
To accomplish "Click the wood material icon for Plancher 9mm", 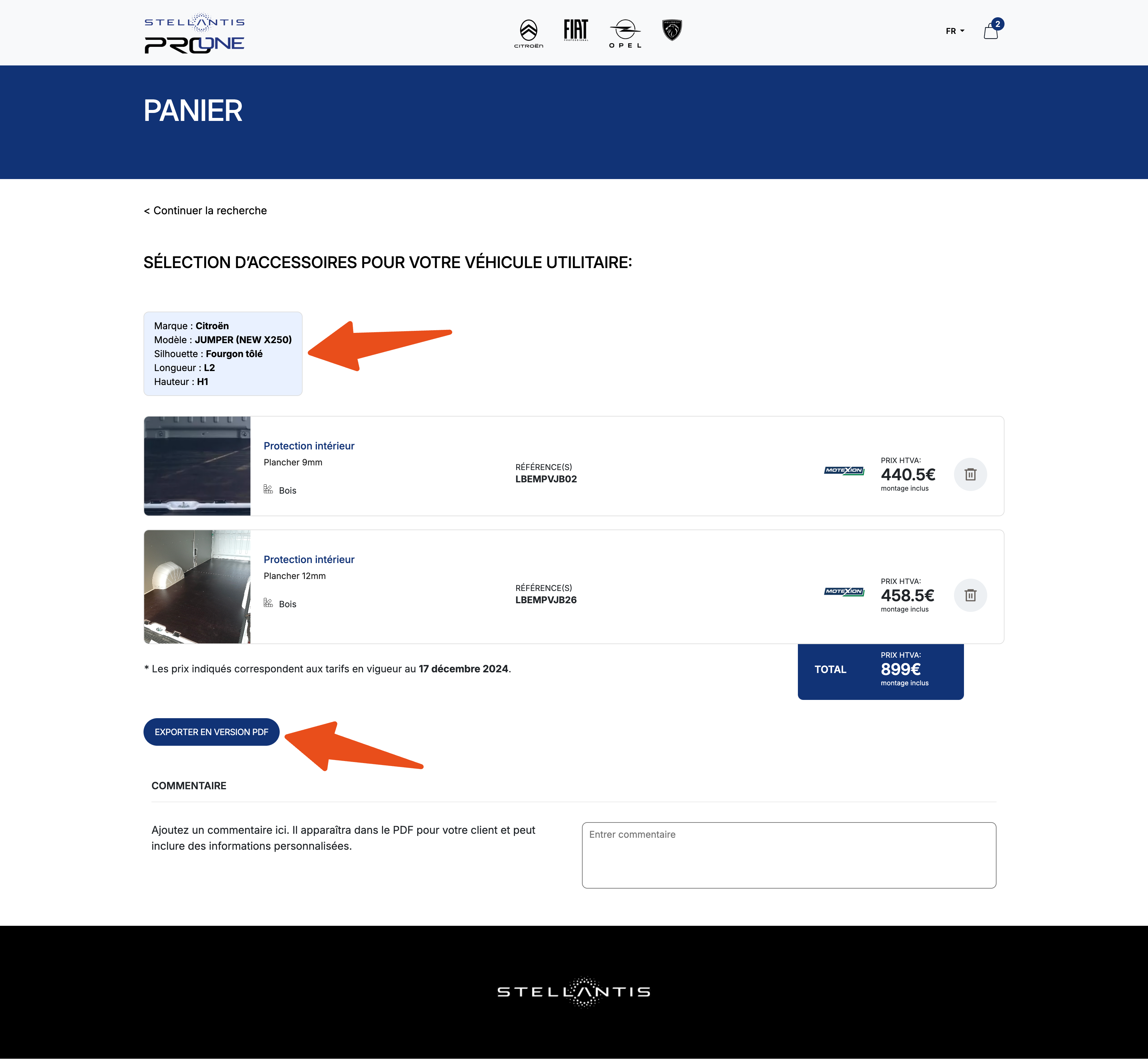I will click(268, 489).
